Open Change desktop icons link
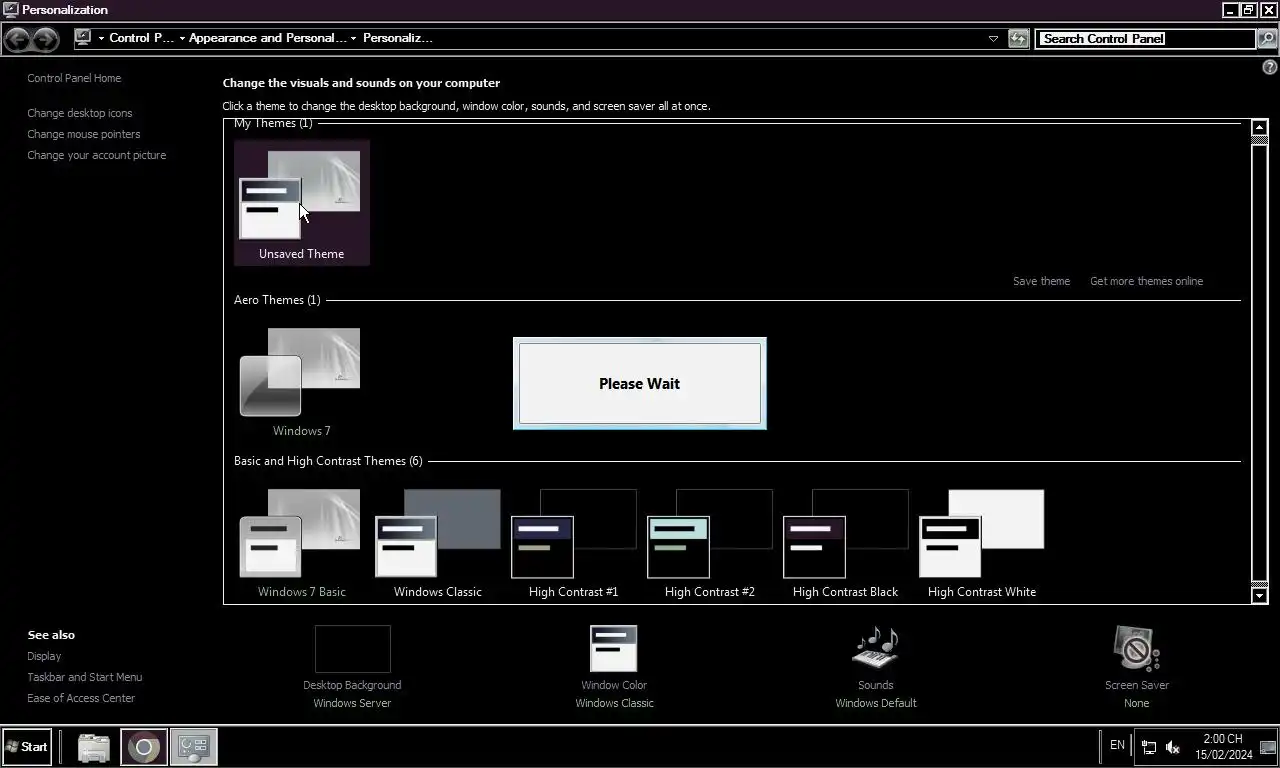 pyautogui.click(x=80, y=113)
